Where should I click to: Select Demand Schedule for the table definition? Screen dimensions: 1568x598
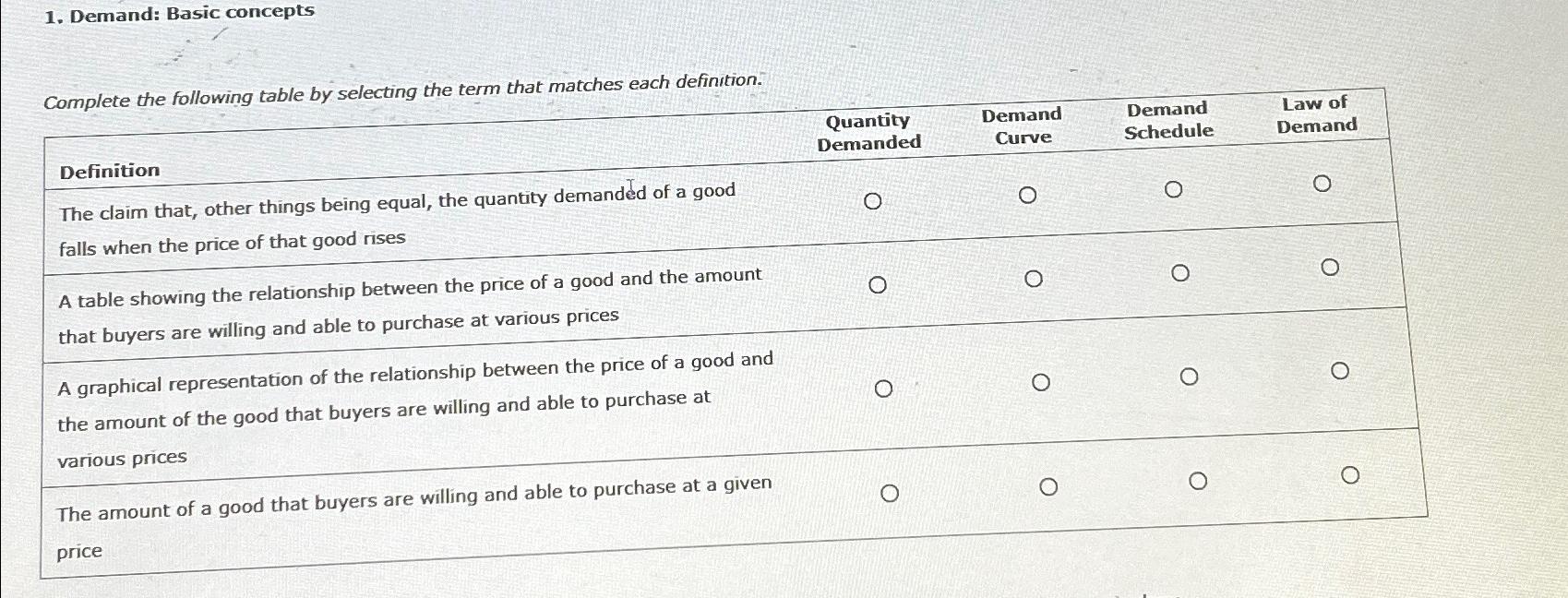pos(1180,272)
